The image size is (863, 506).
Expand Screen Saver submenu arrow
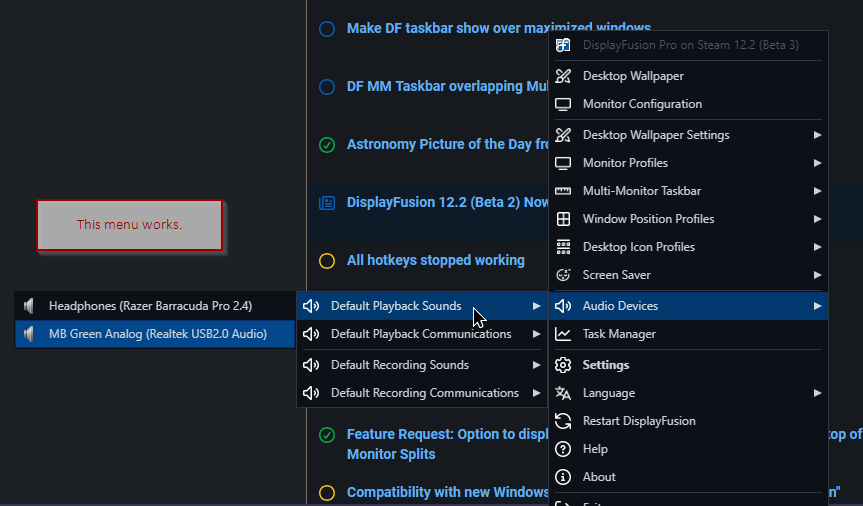[x=817, y=275]
